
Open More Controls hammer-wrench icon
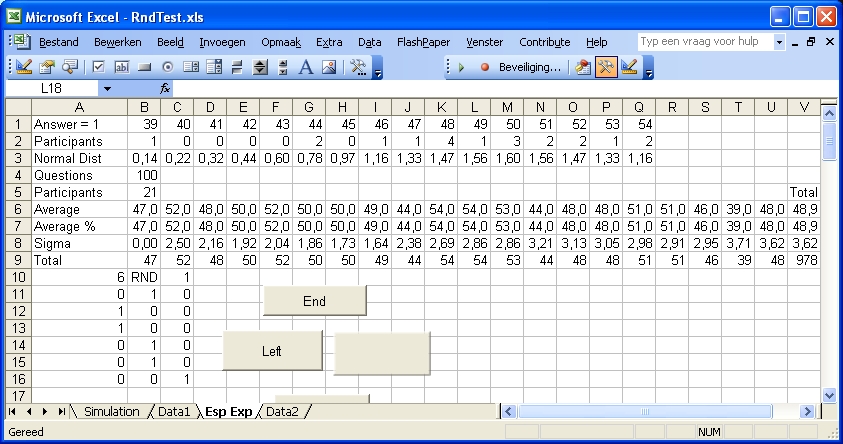(358, 67)
